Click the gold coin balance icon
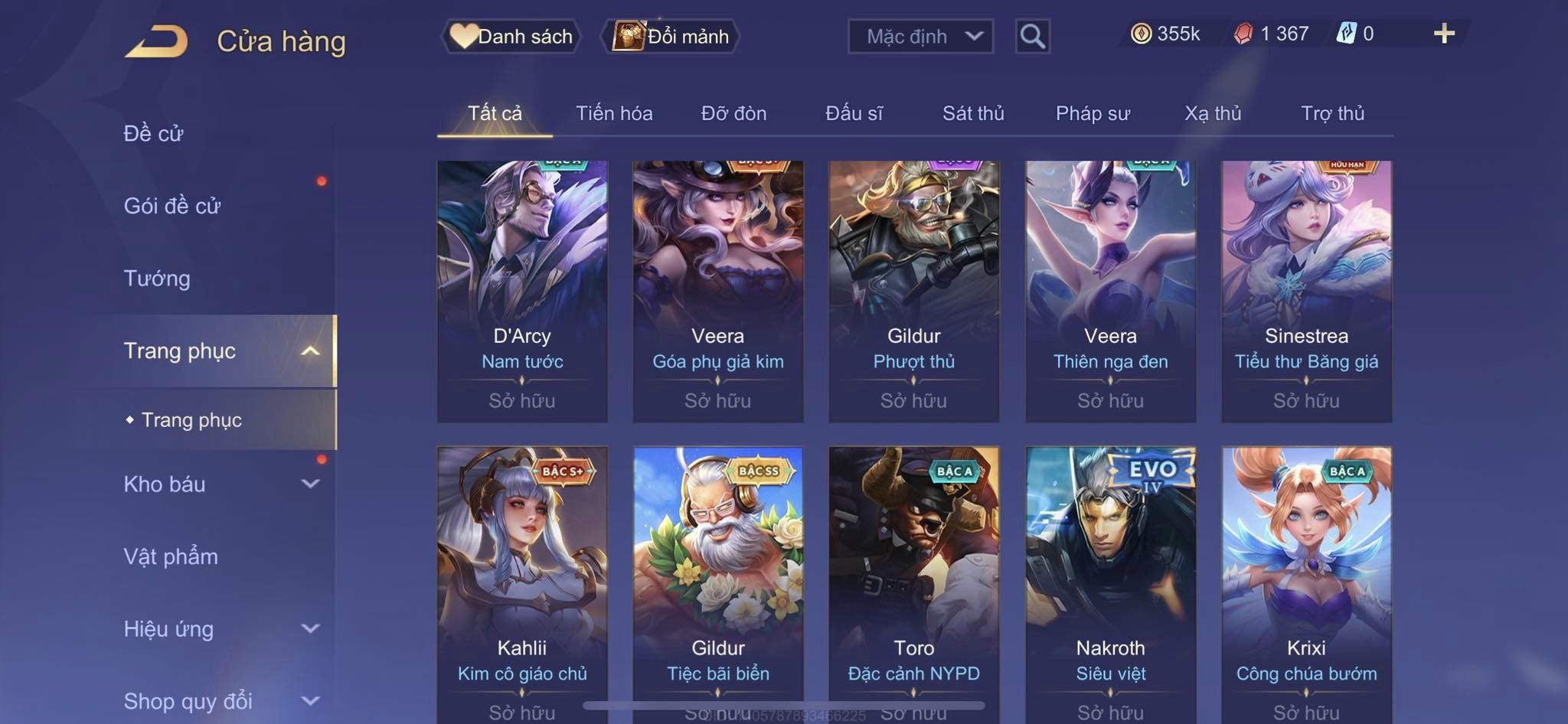Screen dimensions: 1568x724 1141,34
